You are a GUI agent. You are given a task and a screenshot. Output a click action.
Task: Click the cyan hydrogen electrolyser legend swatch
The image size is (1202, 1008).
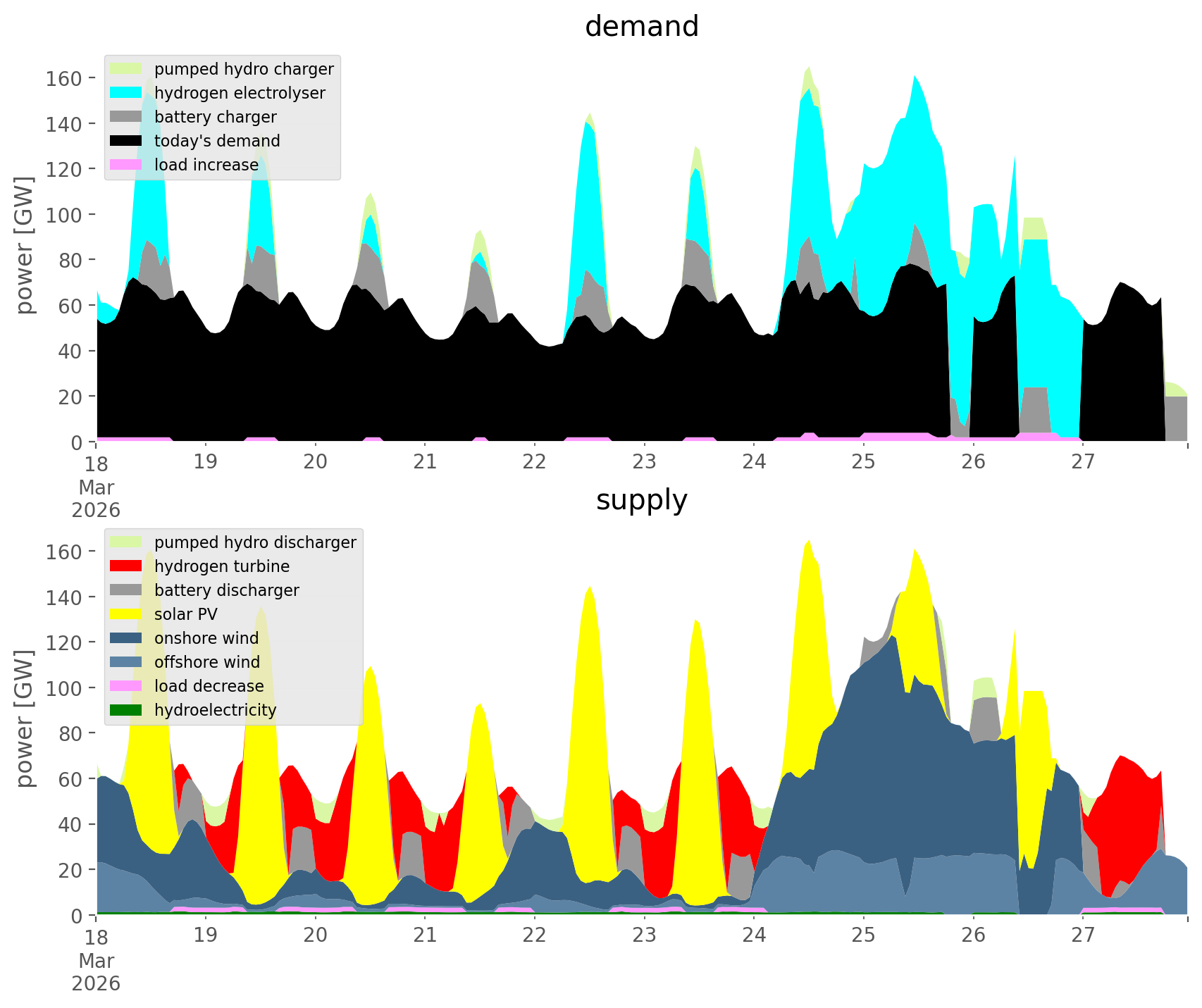[126, 93]
